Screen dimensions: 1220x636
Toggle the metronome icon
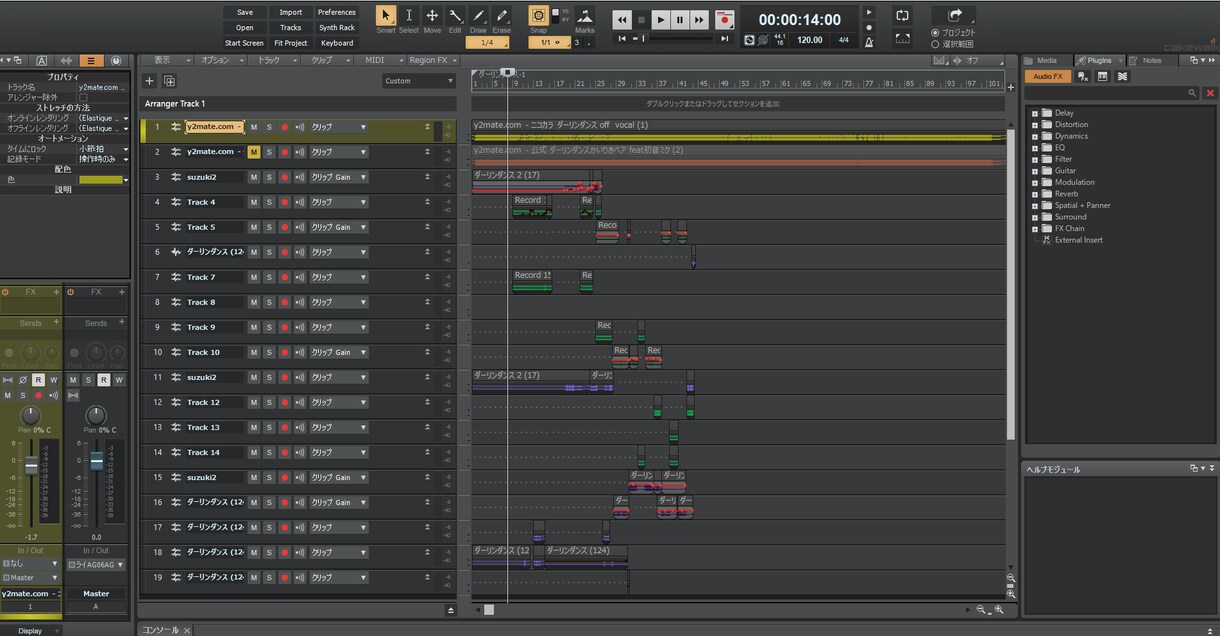pos(868,41)
